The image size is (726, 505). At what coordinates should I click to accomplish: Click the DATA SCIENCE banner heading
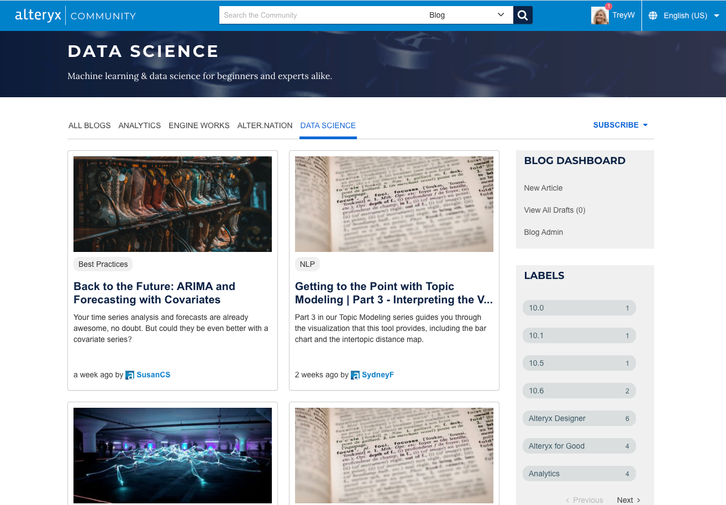143,51
